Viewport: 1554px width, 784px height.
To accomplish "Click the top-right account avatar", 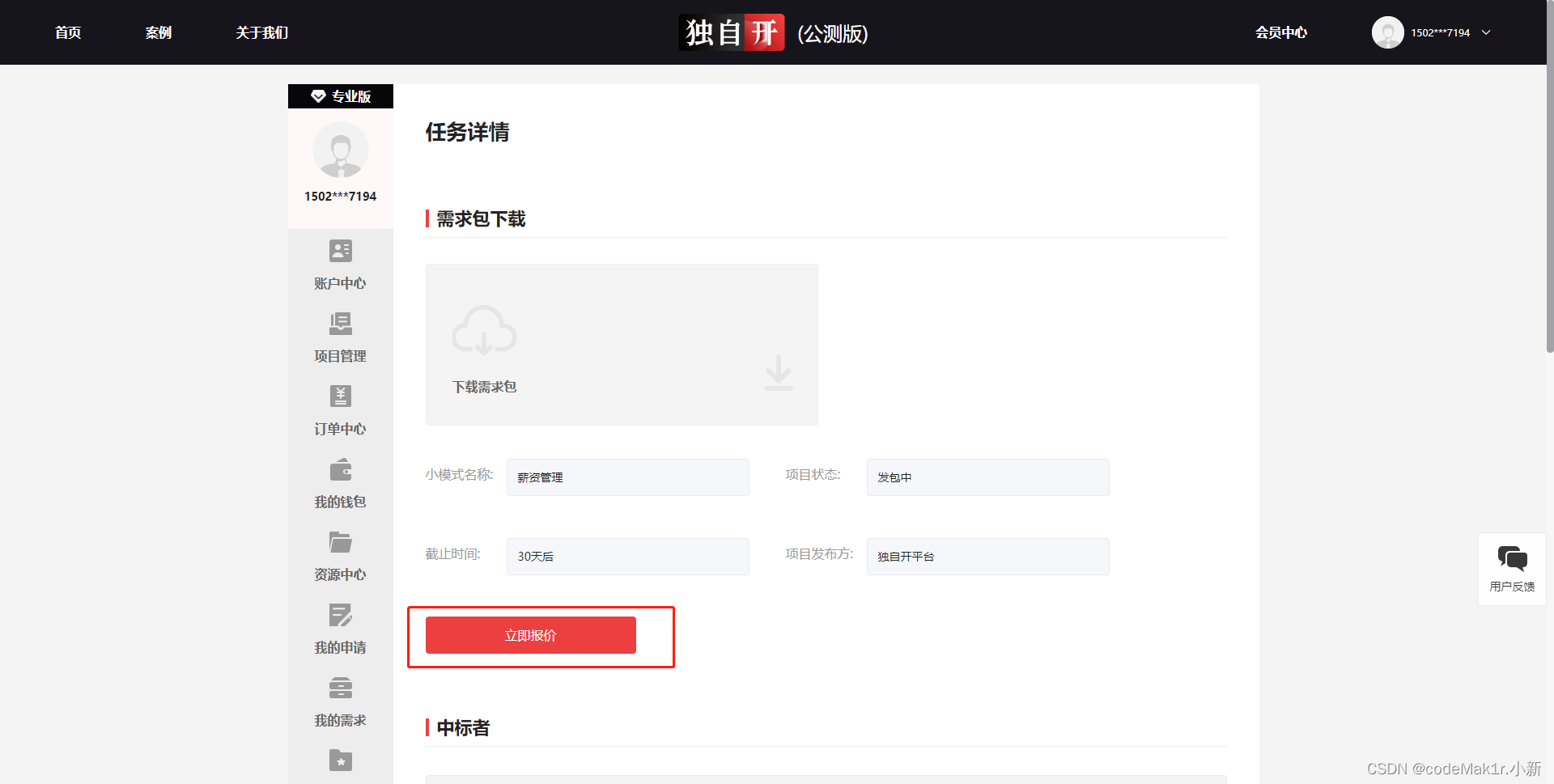I will click(x=1387, y=32).
